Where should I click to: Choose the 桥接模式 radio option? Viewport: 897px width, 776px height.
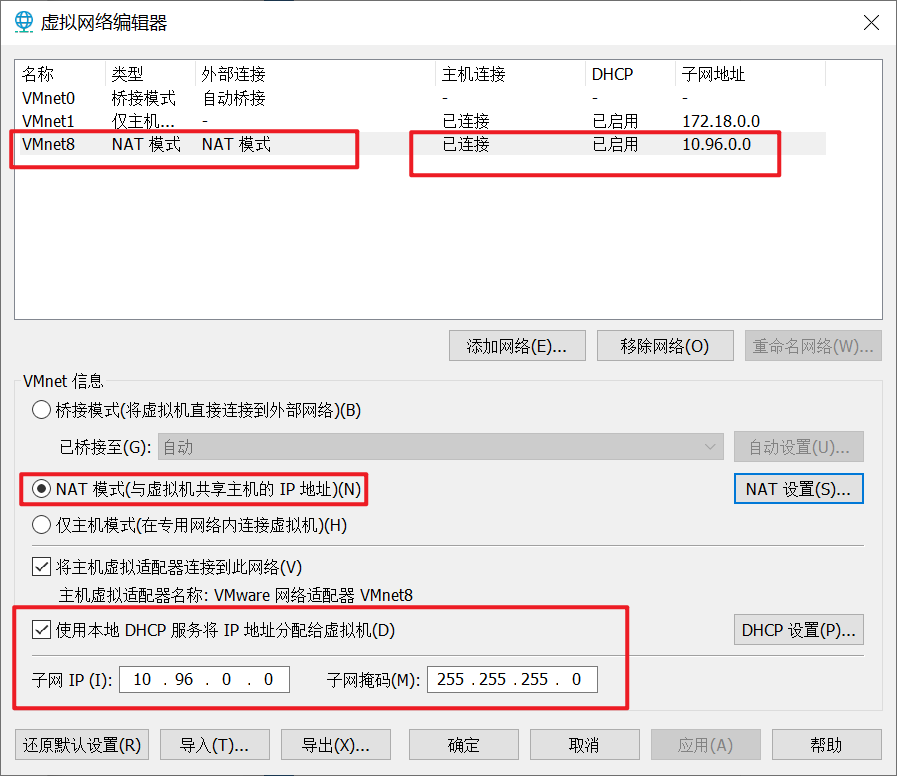pos(41,409)
